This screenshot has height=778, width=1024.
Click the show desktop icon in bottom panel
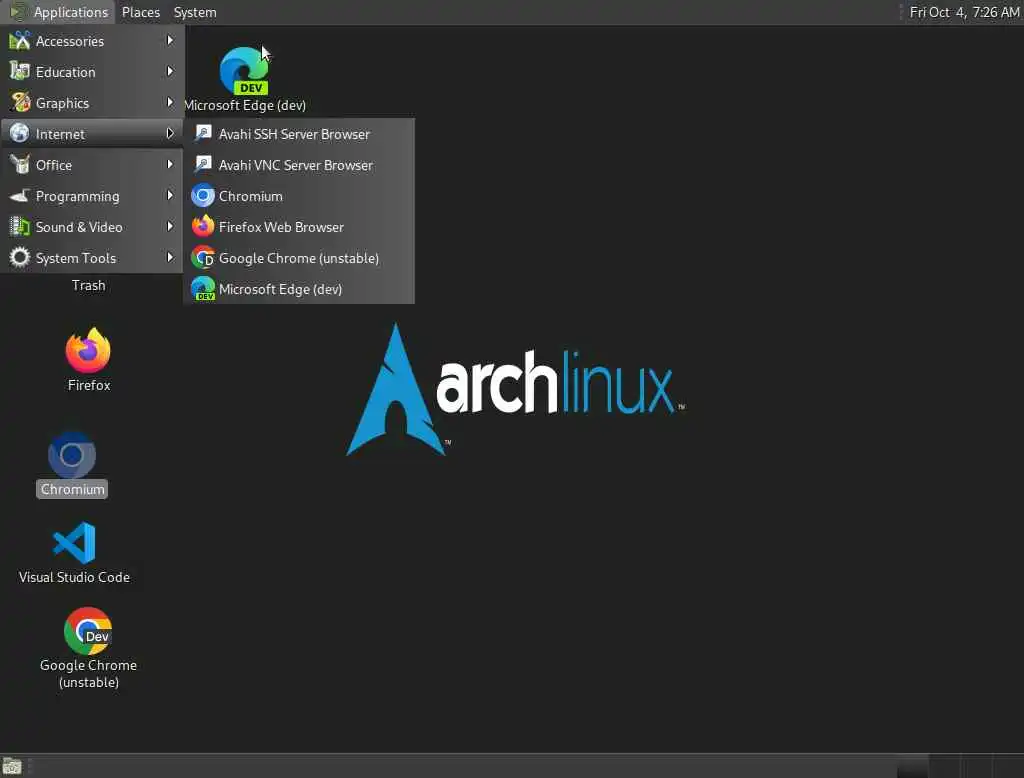[x=12, y=766]
